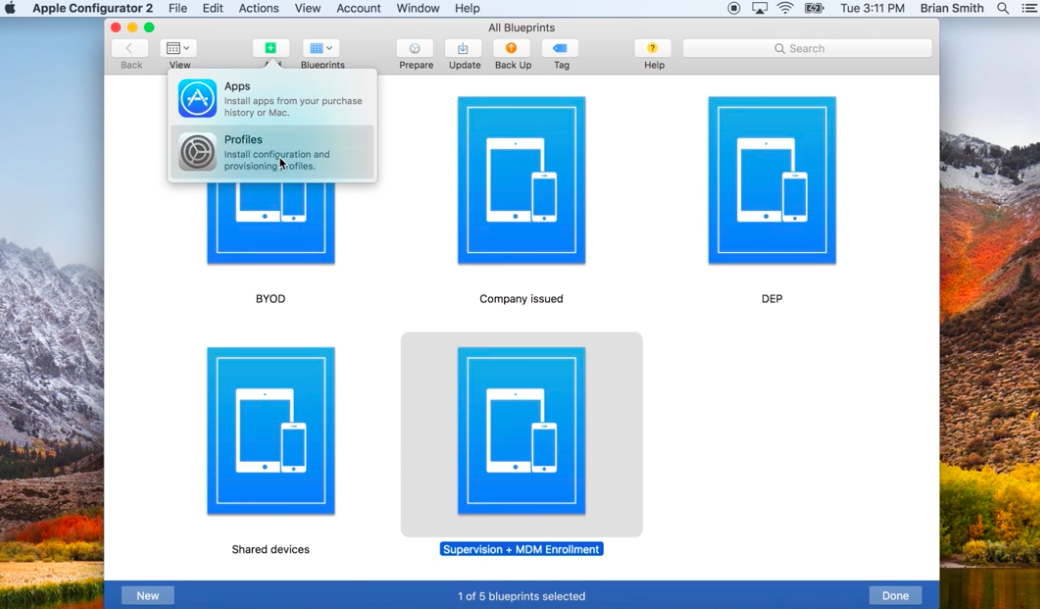The width and height of the screenshot is (1040, 609).
Task: Open the Account menu
Action: [x=358, y=8]
